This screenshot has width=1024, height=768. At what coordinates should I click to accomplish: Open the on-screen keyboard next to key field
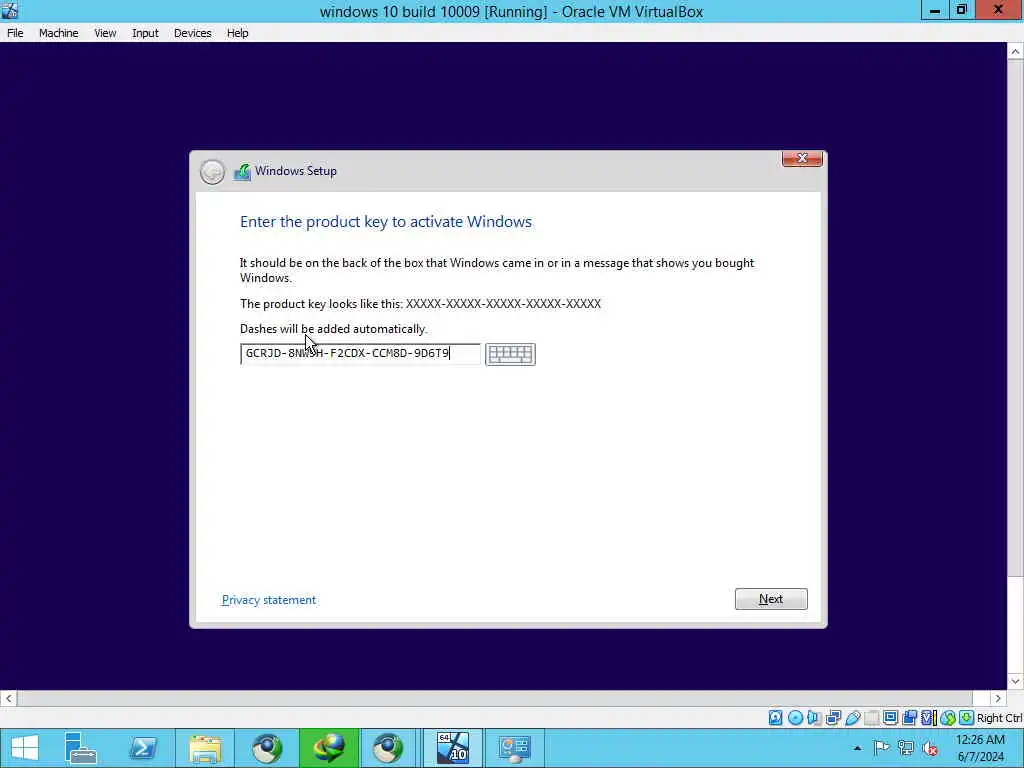pyautogui.click(x=510, y=354)
